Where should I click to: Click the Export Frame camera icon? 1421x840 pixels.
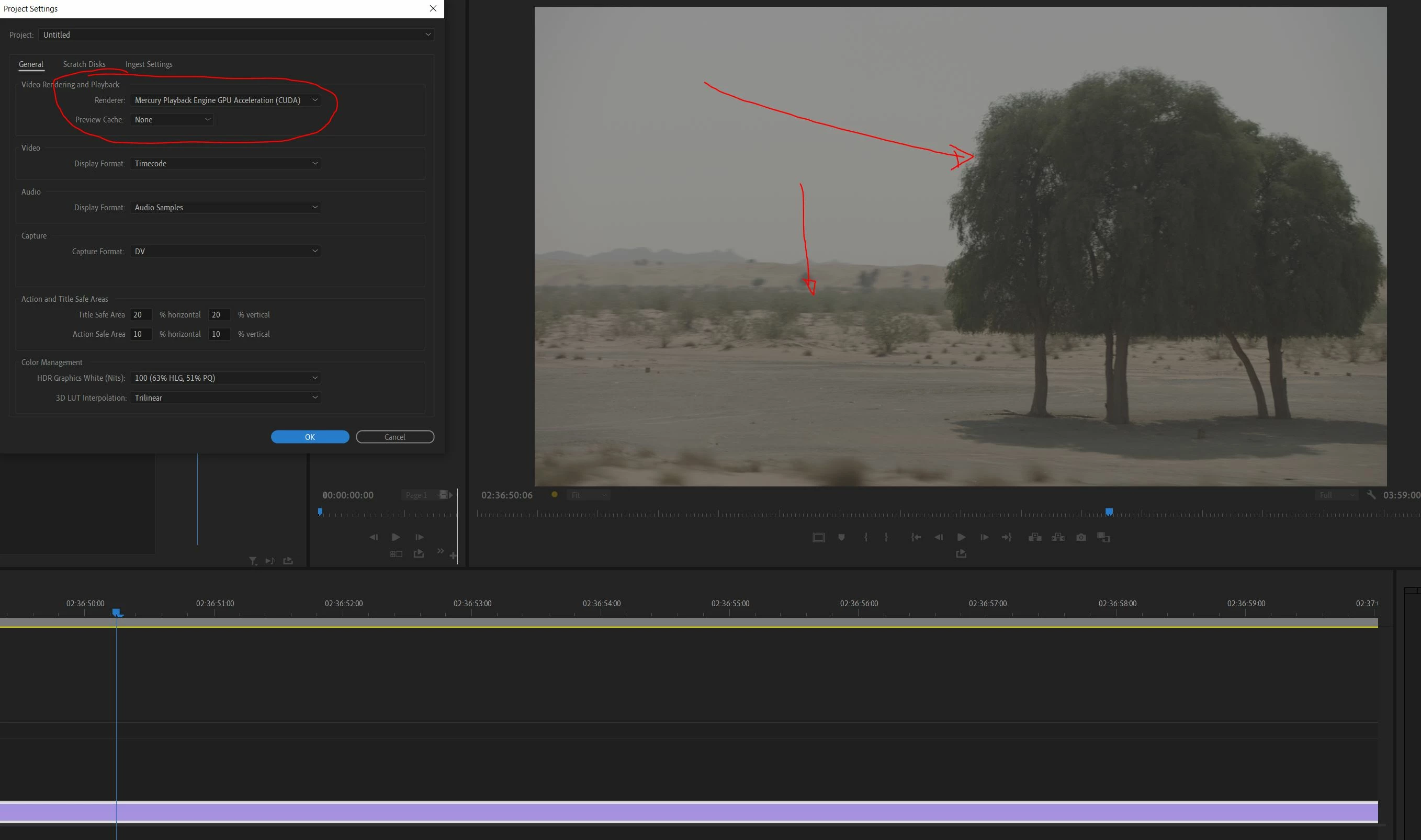pyautogui.click(x=1081, y=537)
